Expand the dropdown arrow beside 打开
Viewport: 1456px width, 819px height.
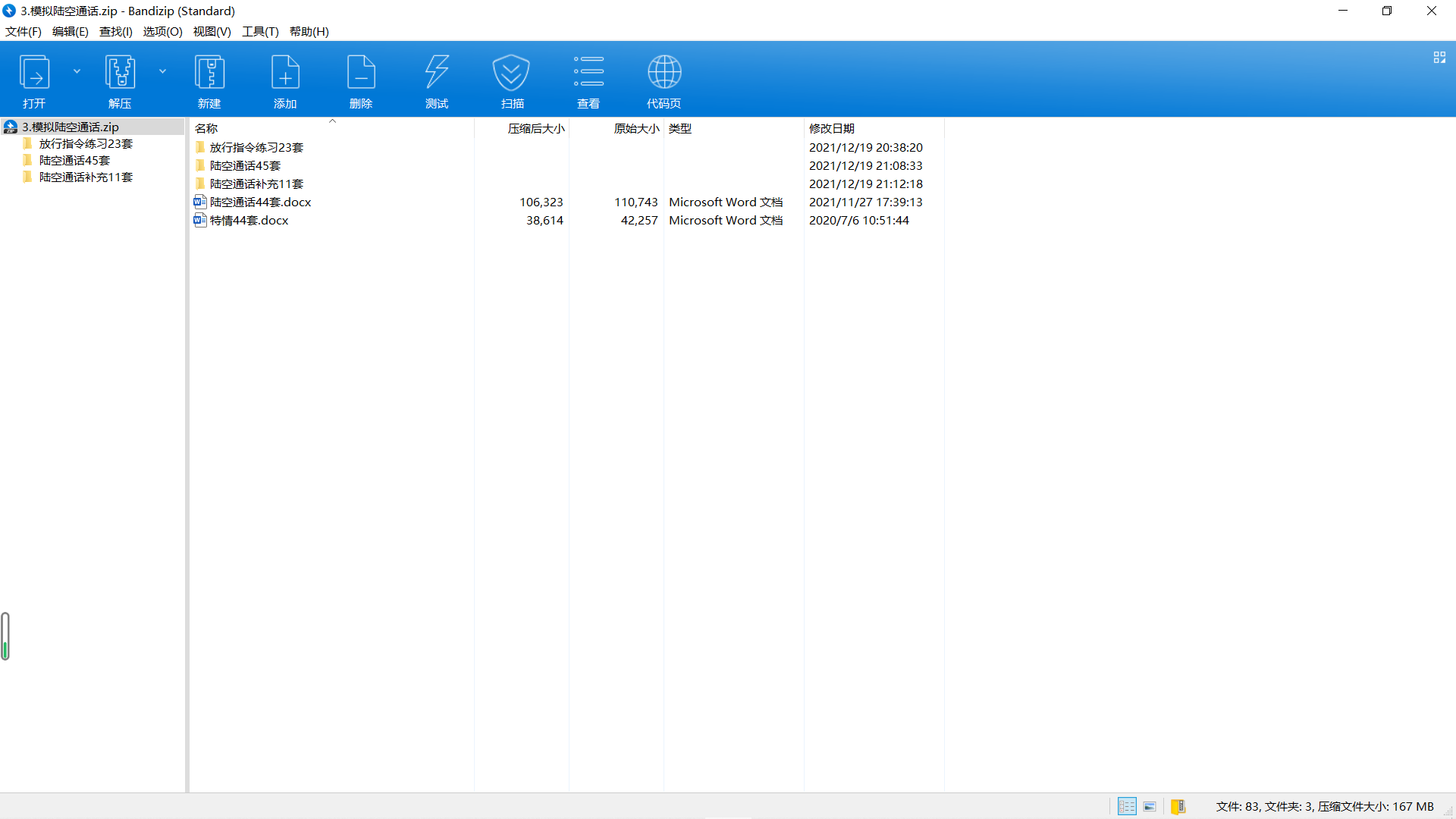77,71
